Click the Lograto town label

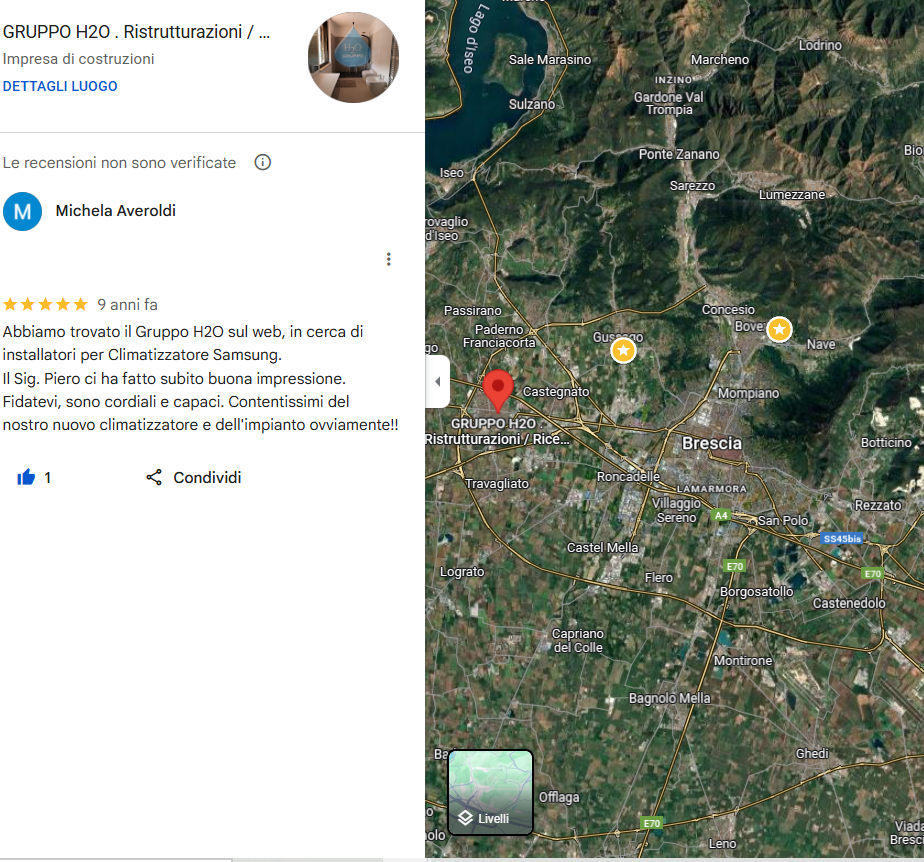click(462, 572)
